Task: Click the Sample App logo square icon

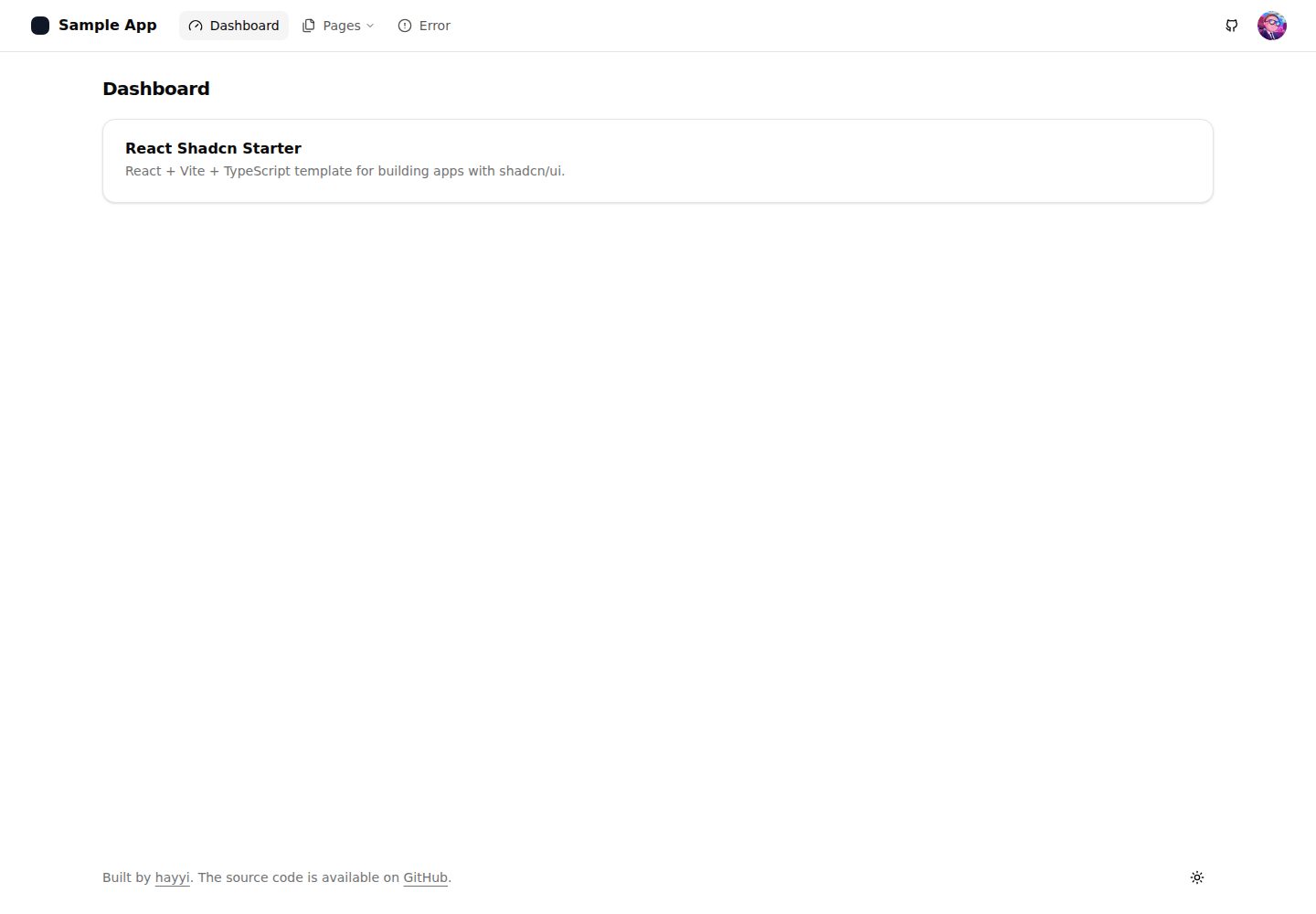Action: [x=40, y=26]
